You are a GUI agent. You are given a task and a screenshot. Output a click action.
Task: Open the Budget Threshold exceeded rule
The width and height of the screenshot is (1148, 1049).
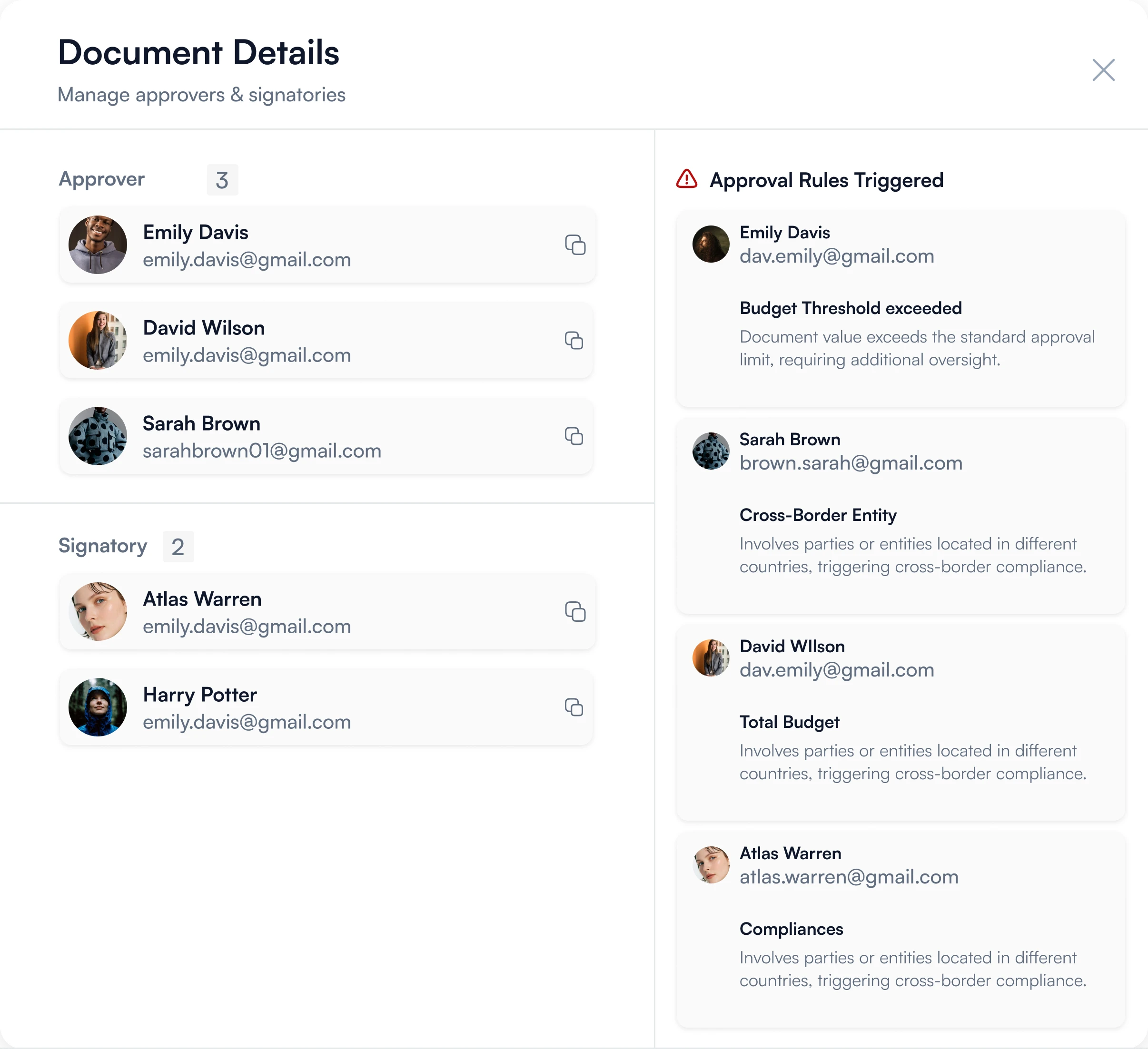(850, 308)
